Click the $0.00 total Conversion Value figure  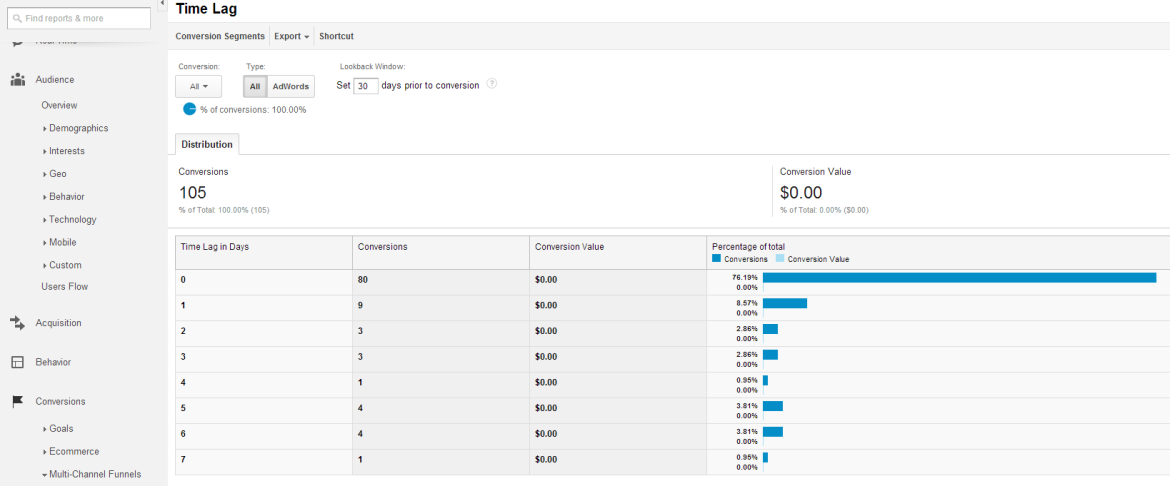click(801, 193)
